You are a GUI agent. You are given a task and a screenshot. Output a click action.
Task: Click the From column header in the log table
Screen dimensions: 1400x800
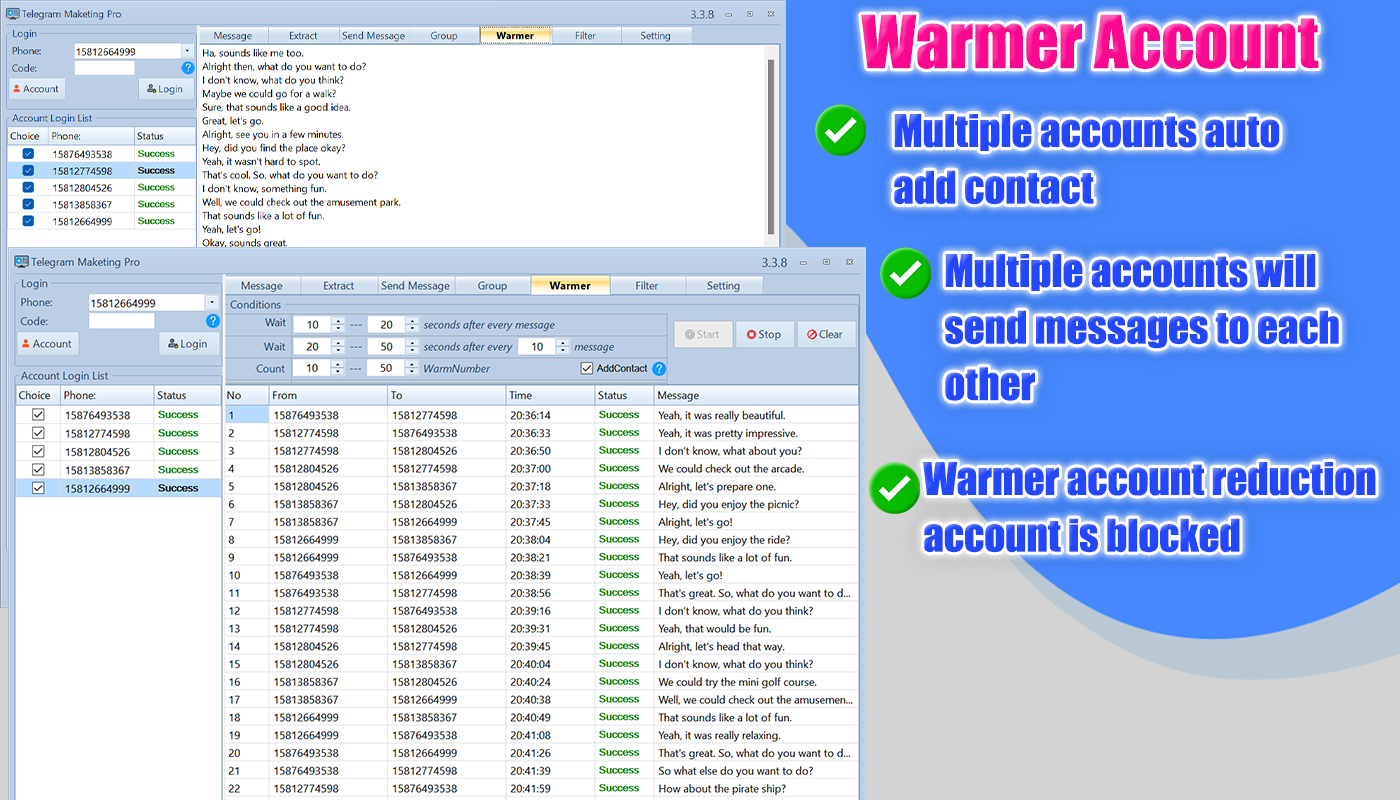pyautogui.click(x=328, y=396)
